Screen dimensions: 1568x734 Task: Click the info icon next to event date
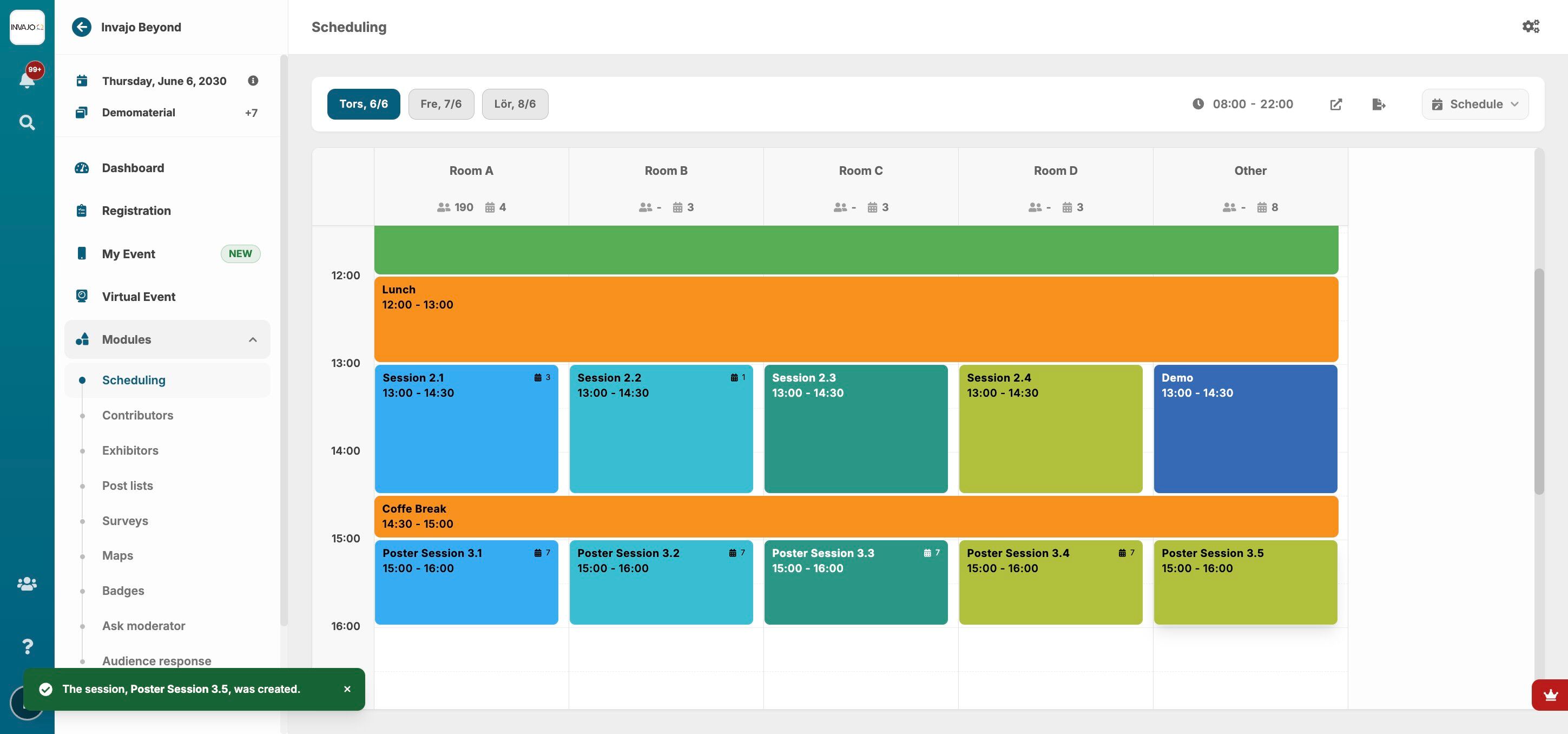click(x=253, y=81)
